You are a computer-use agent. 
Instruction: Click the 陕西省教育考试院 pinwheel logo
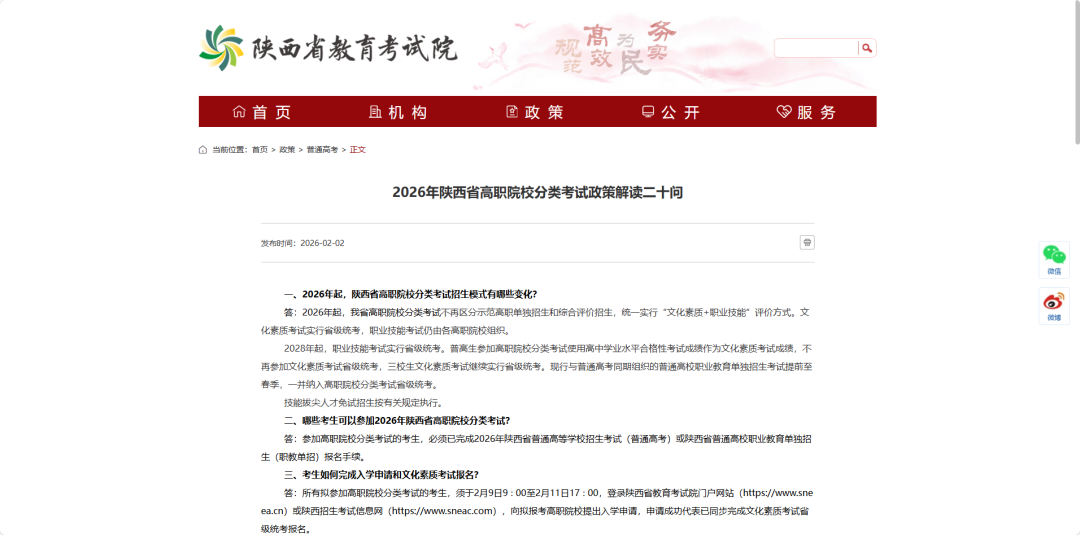pyautogui.click(x=221, y=48)
